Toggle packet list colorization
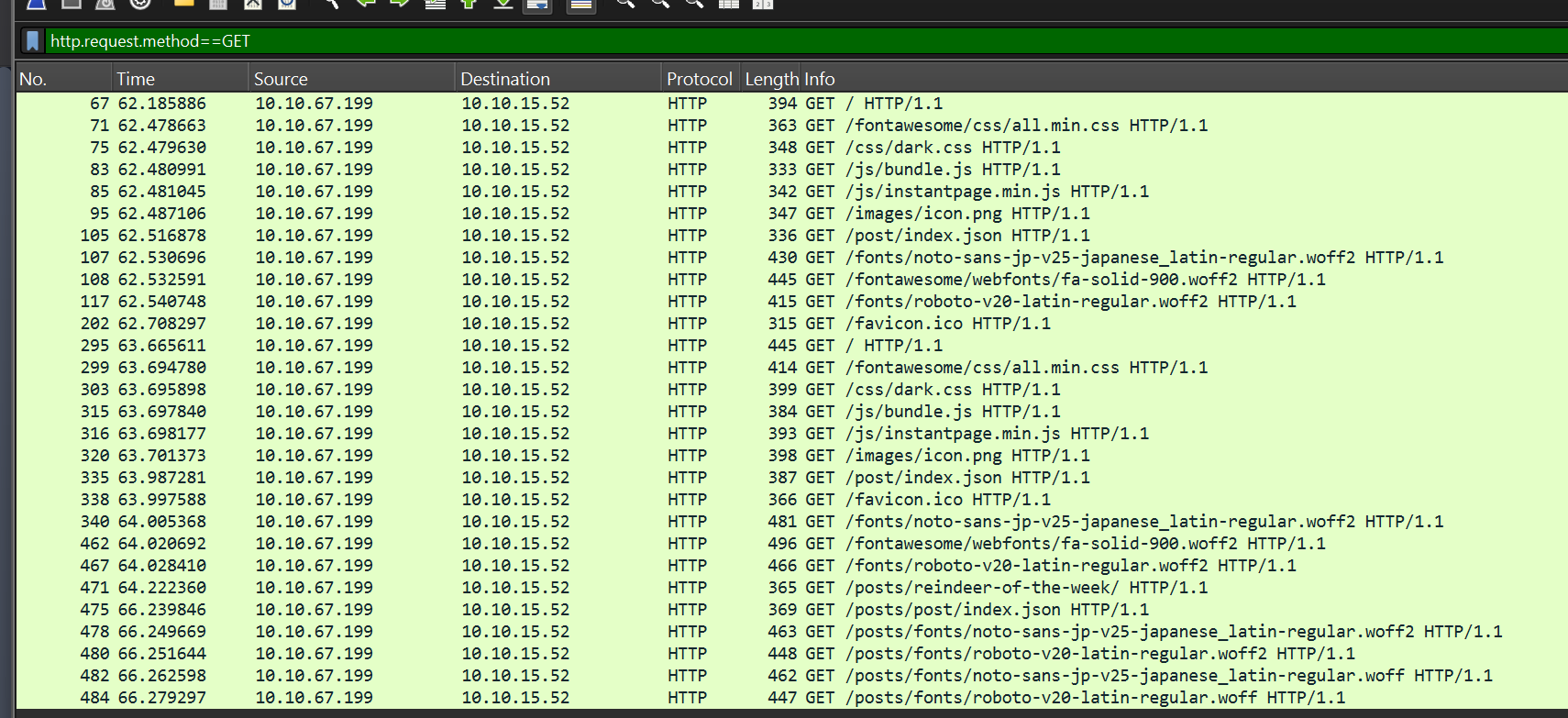 pyautogui.click(x=580, y=5)
